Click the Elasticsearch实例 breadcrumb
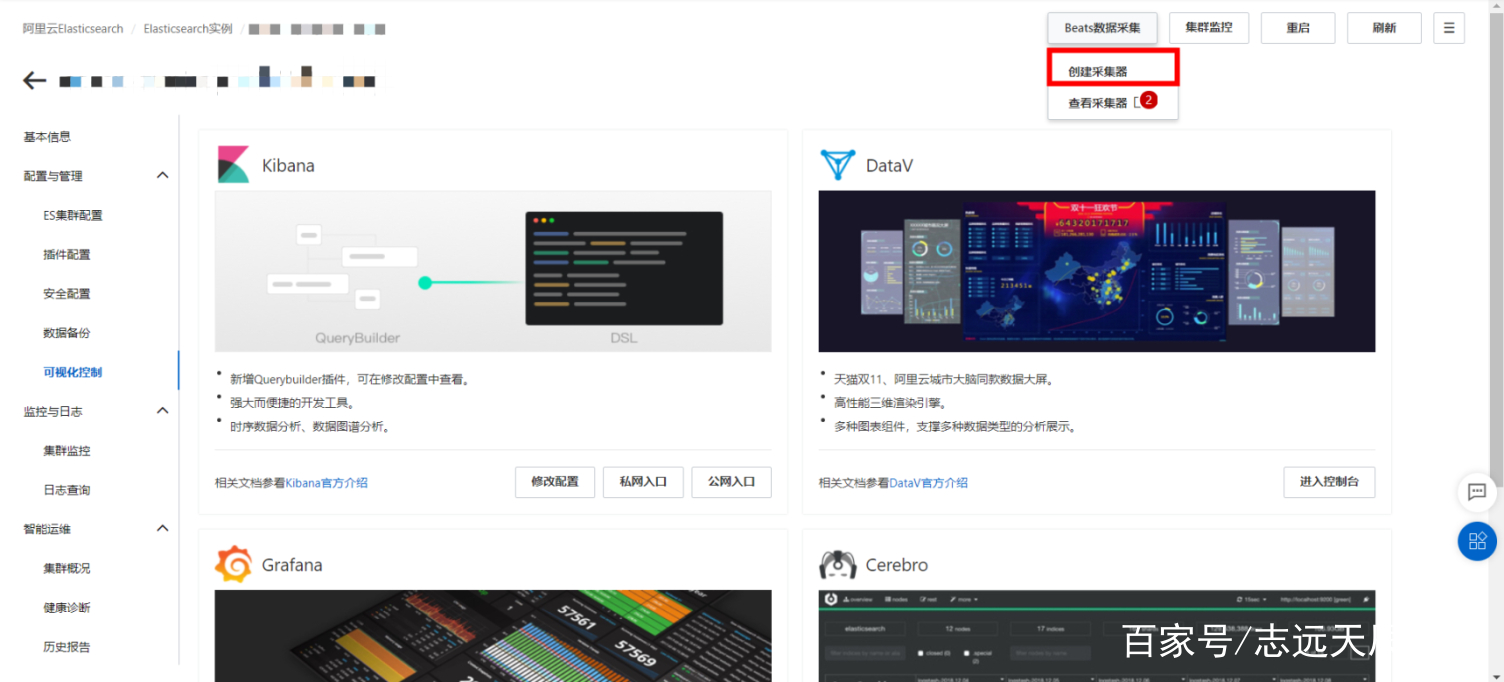 coord(188,29)
